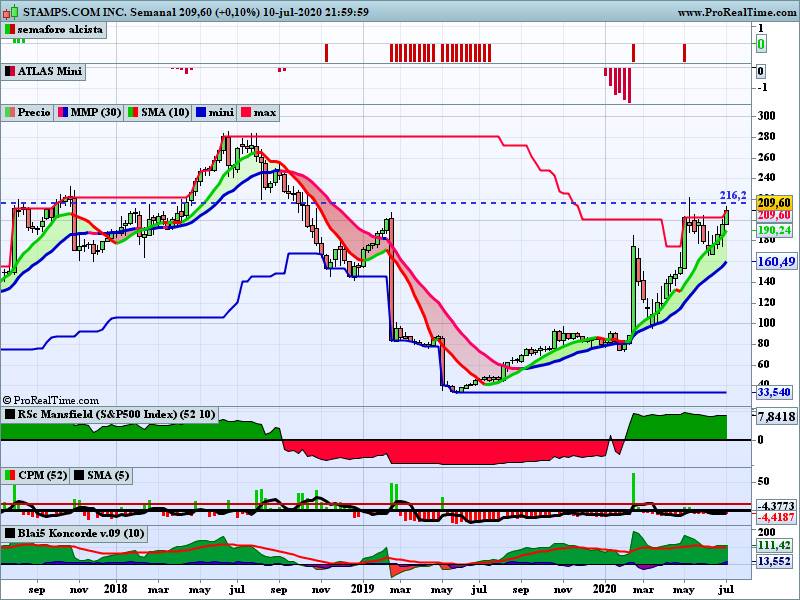The image size is (800, 600).
Task: Click the 100 price axis label
Action: [x=766, y=322]
